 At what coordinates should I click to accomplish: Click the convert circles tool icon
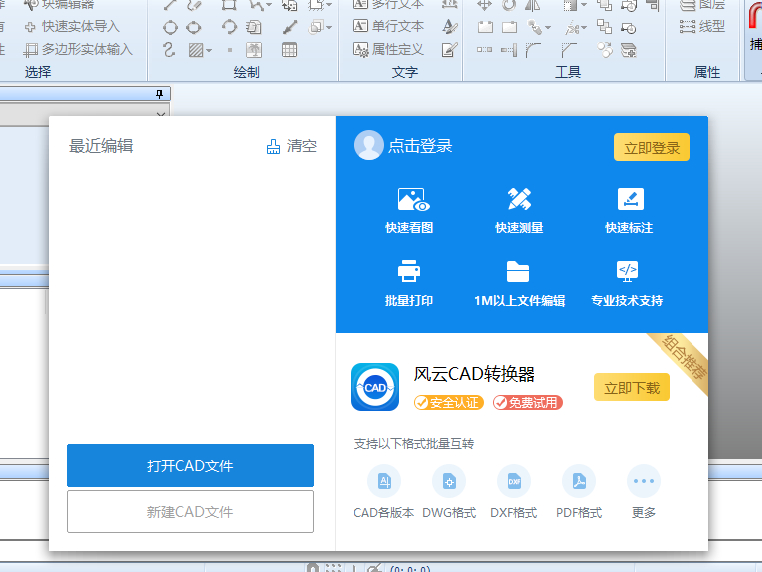tap(605, 50)
